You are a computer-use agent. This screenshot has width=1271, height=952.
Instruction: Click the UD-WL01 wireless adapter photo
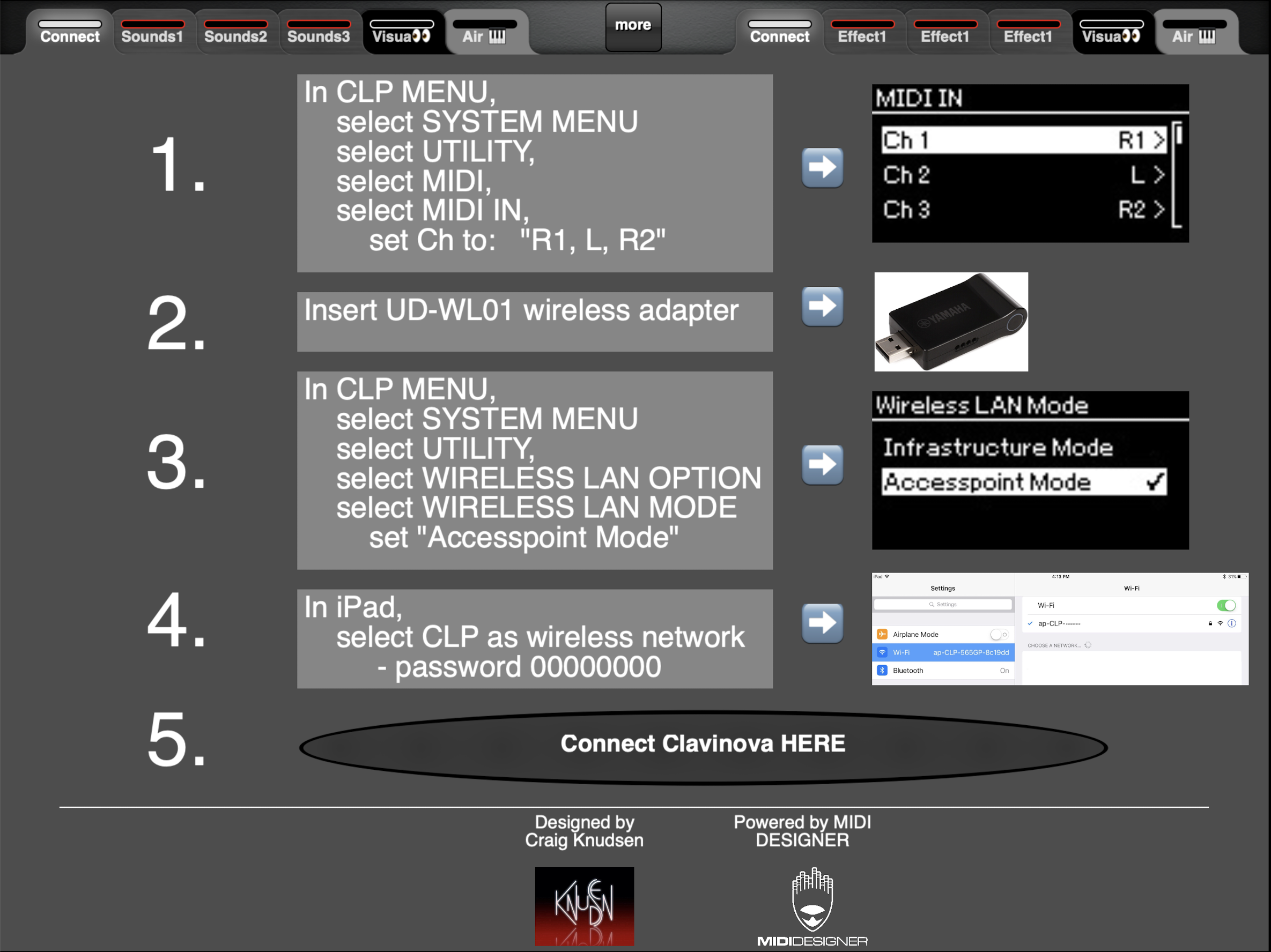(951, 322)
